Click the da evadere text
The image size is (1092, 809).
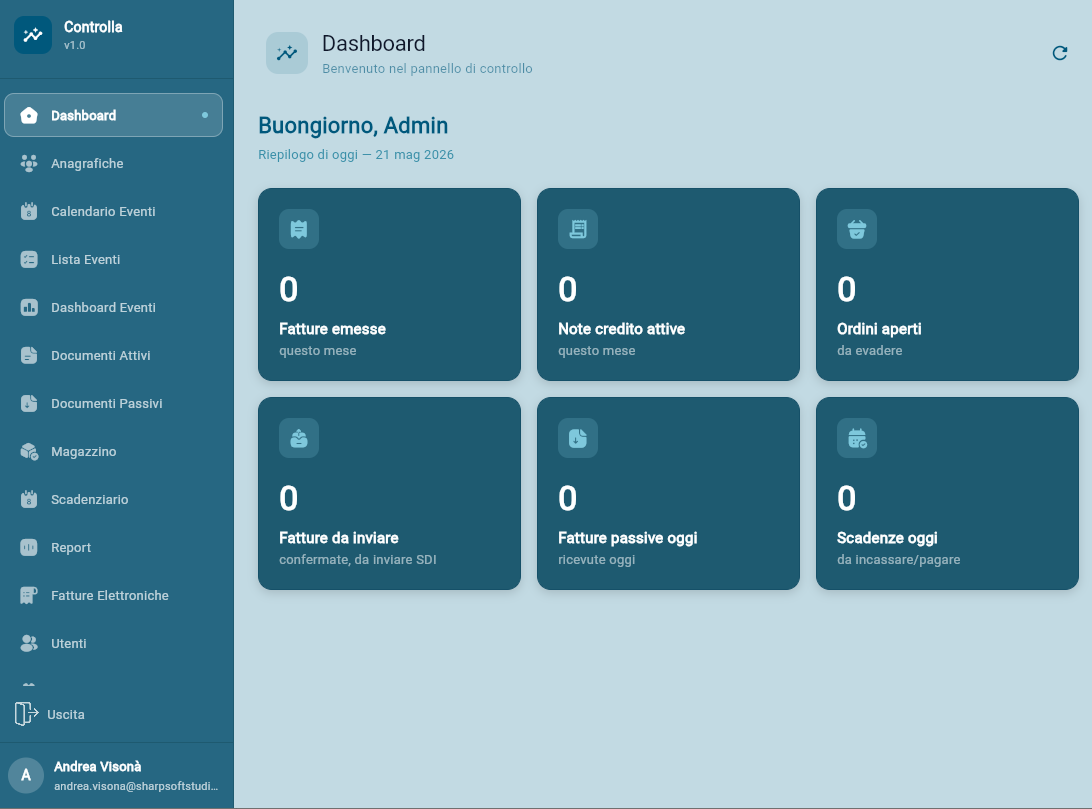coord(869,351)
